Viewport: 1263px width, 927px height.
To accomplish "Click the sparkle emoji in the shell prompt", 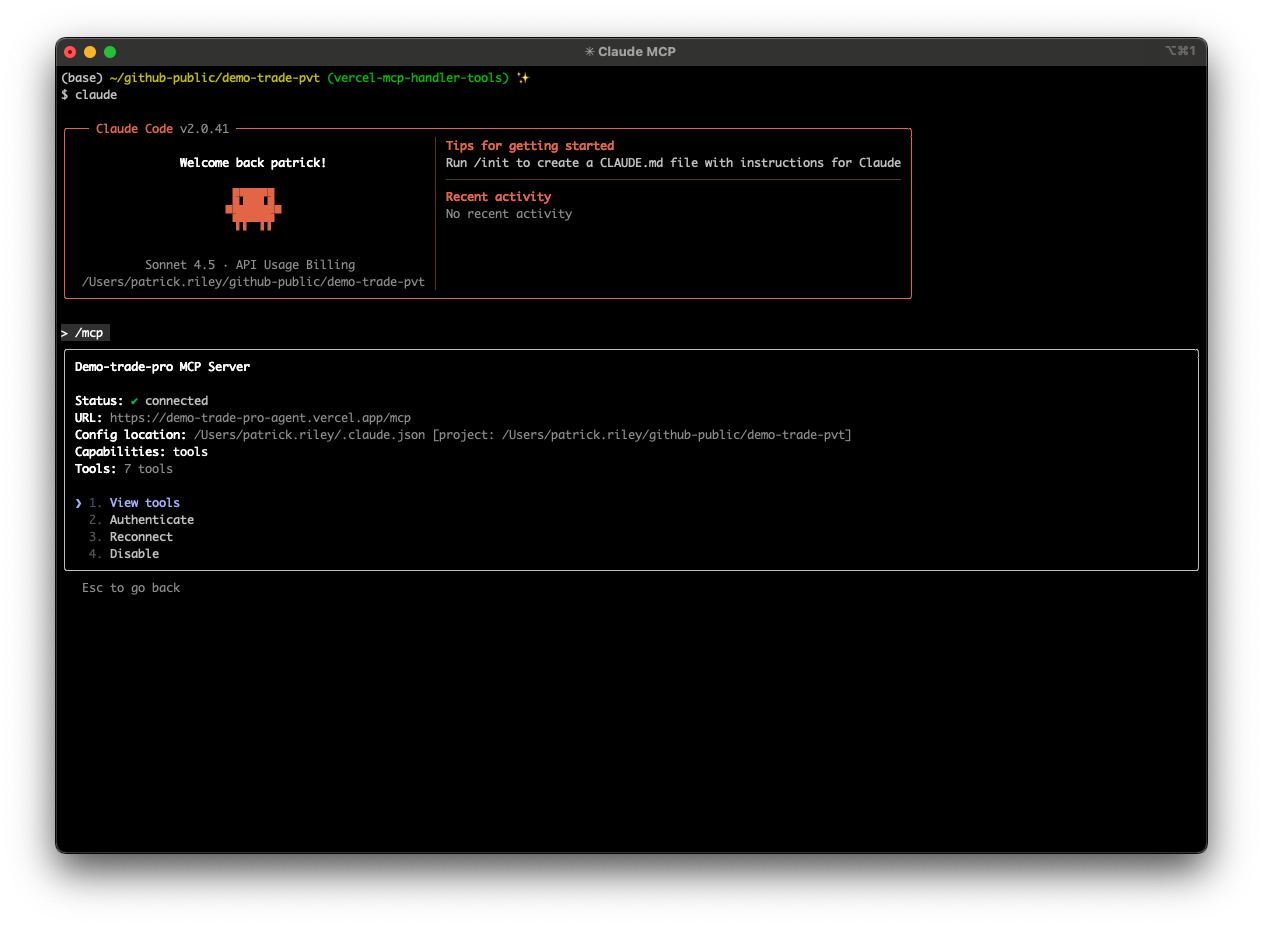I will [522, 78].
